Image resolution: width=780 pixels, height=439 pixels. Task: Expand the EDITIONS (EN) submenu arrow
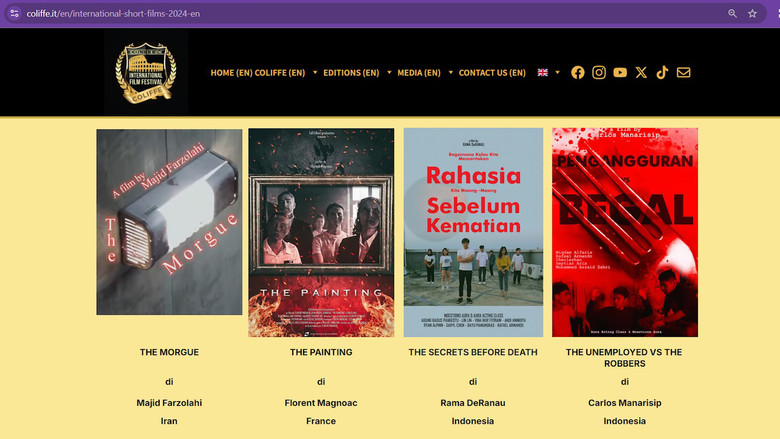pyautogui.click(x=389, y=72)
